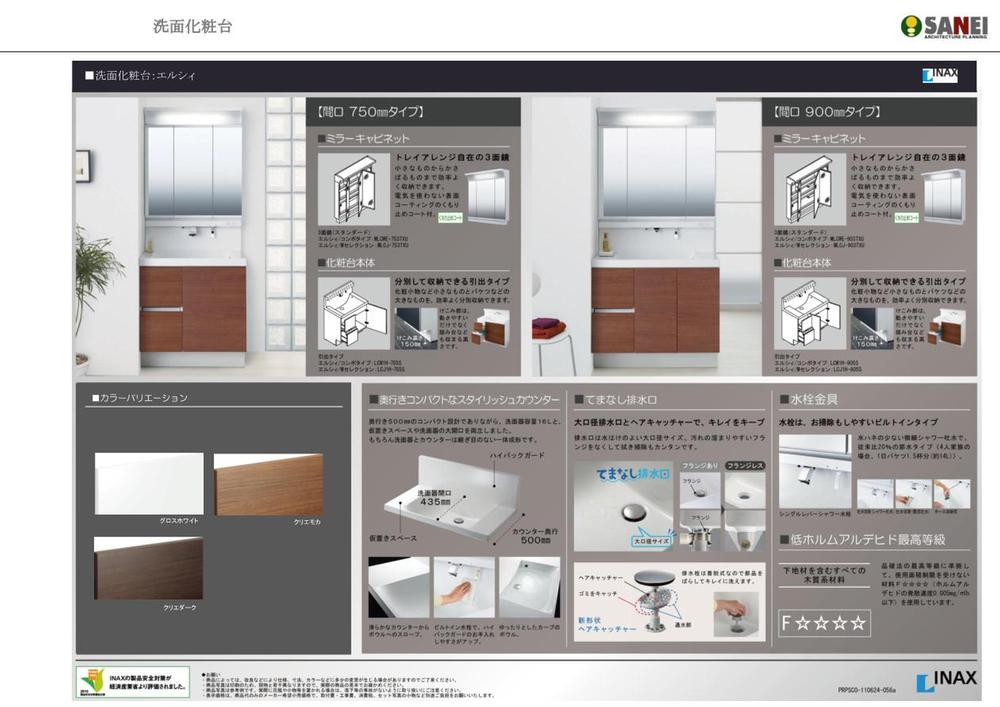Screen dimensions: 1000x707
Task: Click the フランジあり comparison image
Action: tap(700, 490)
